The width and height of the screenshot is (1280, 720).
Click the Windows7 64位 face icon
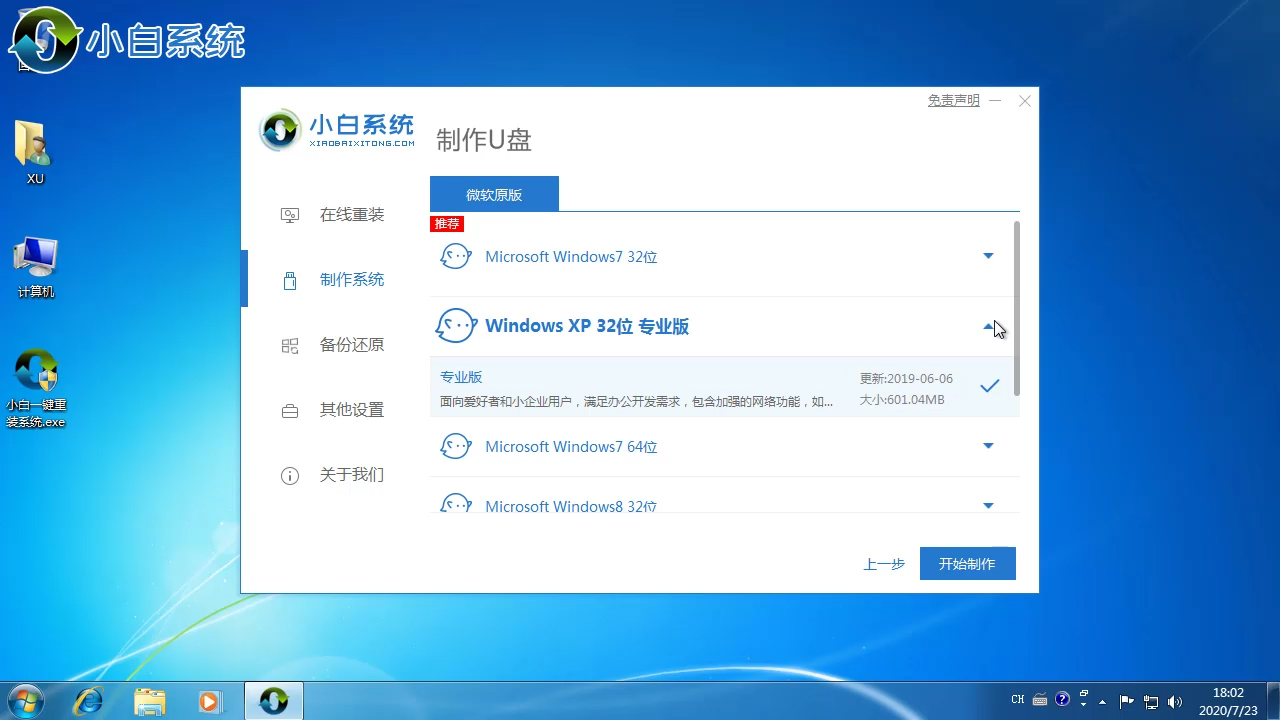click(x=456, y=447)
